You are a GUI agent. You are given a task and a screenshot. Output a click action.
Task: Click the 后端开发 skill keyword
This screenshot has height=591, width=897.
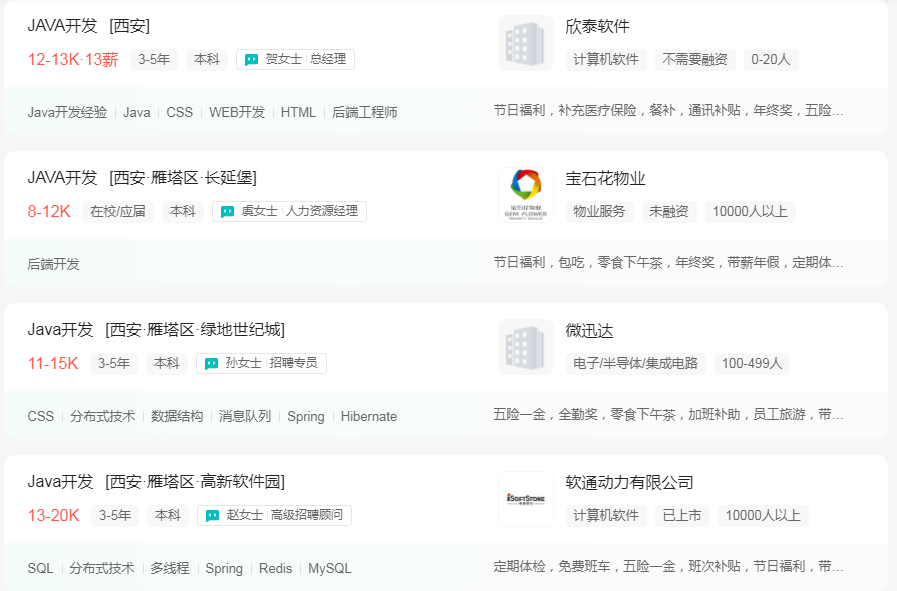coord(54,264)
